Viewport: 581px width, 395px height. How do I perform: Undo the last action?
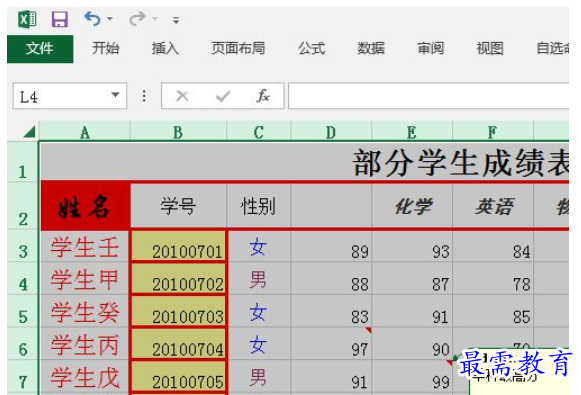[92, 19]
